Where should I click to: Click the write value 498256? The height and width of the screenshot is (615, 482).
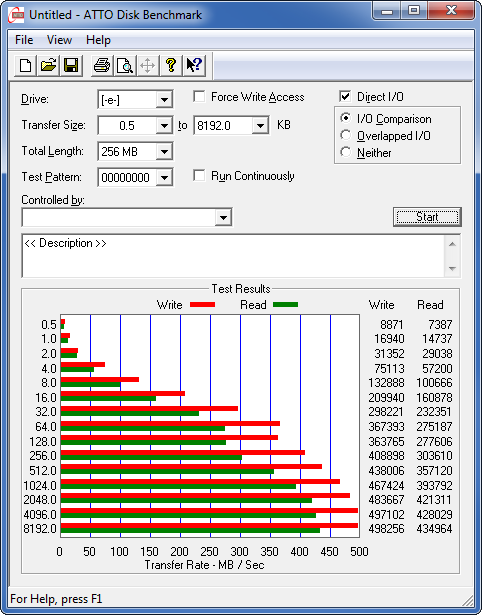tap(386, 529)
